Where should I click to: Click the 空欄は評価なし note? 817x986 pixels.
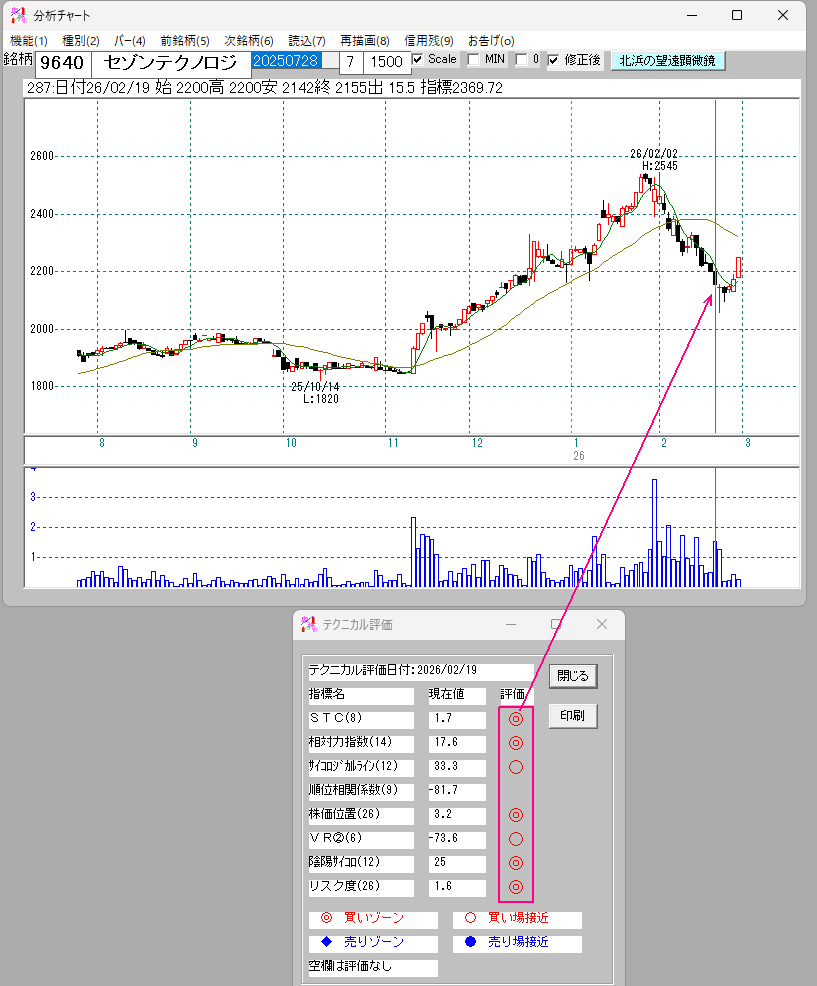(x=373, y=967)
